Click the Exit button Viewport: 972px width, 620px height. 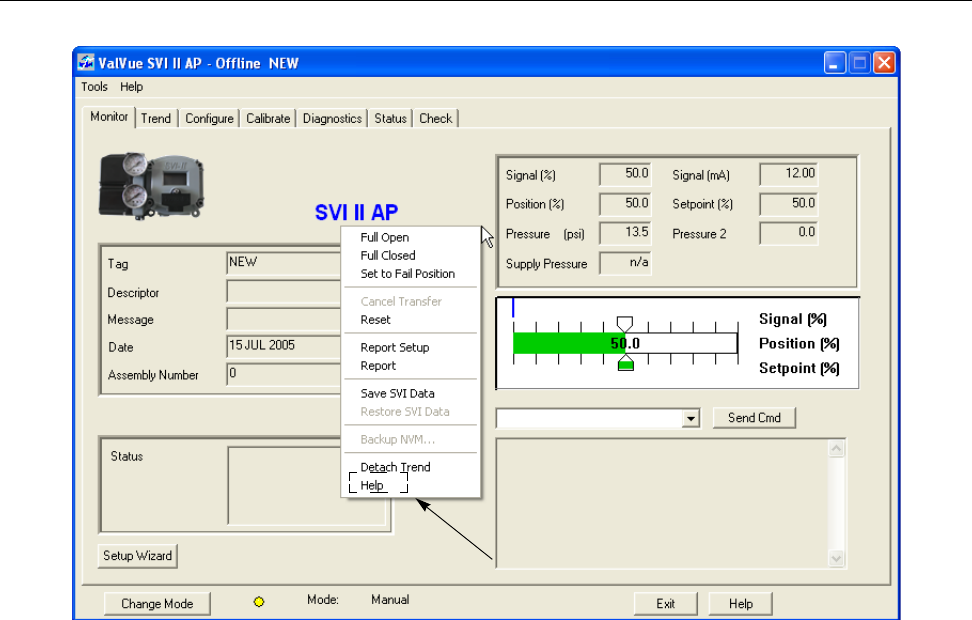(666, 604)
